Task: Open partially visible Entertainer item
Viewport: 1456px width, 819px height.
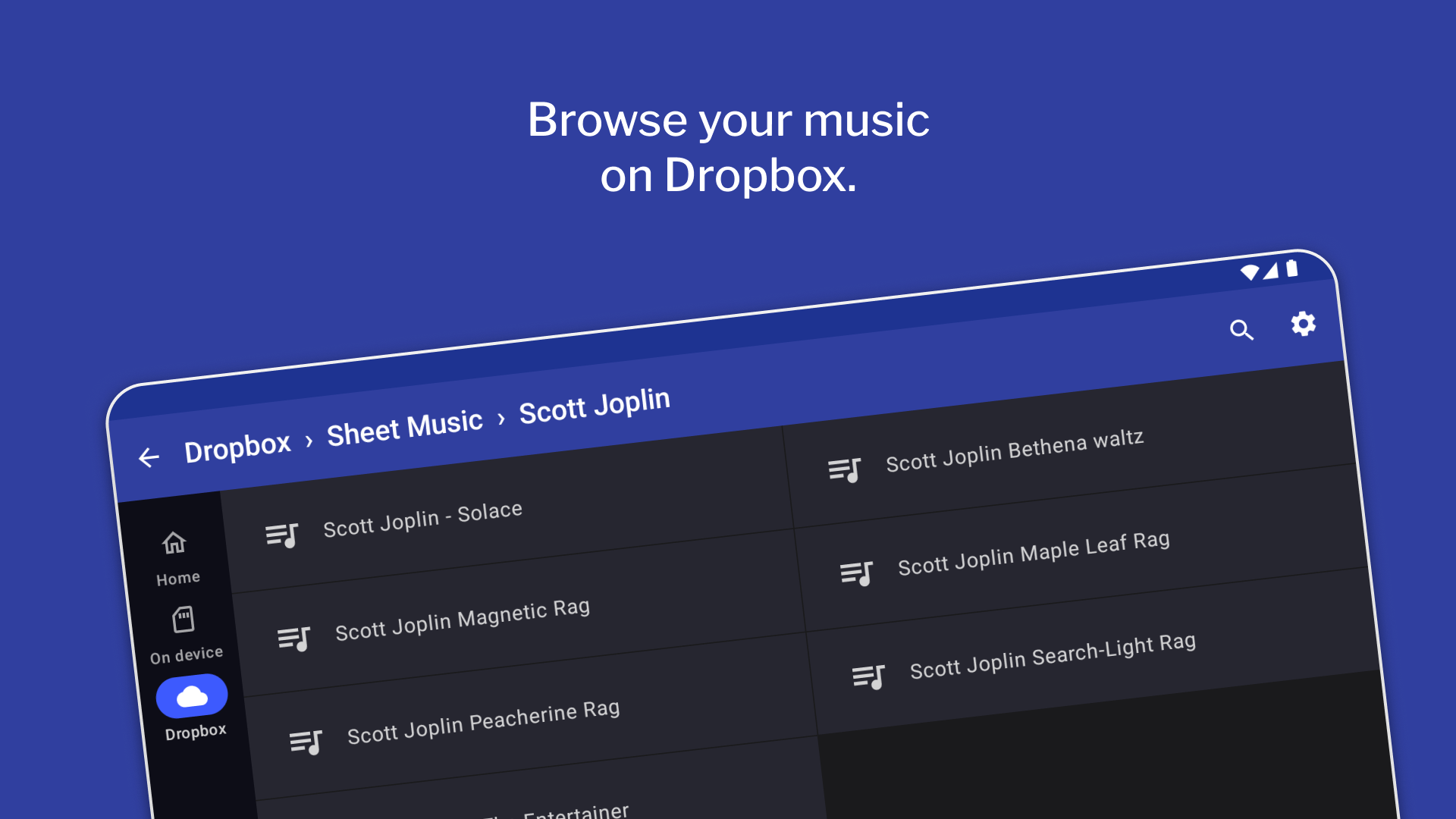Action: 576,811
